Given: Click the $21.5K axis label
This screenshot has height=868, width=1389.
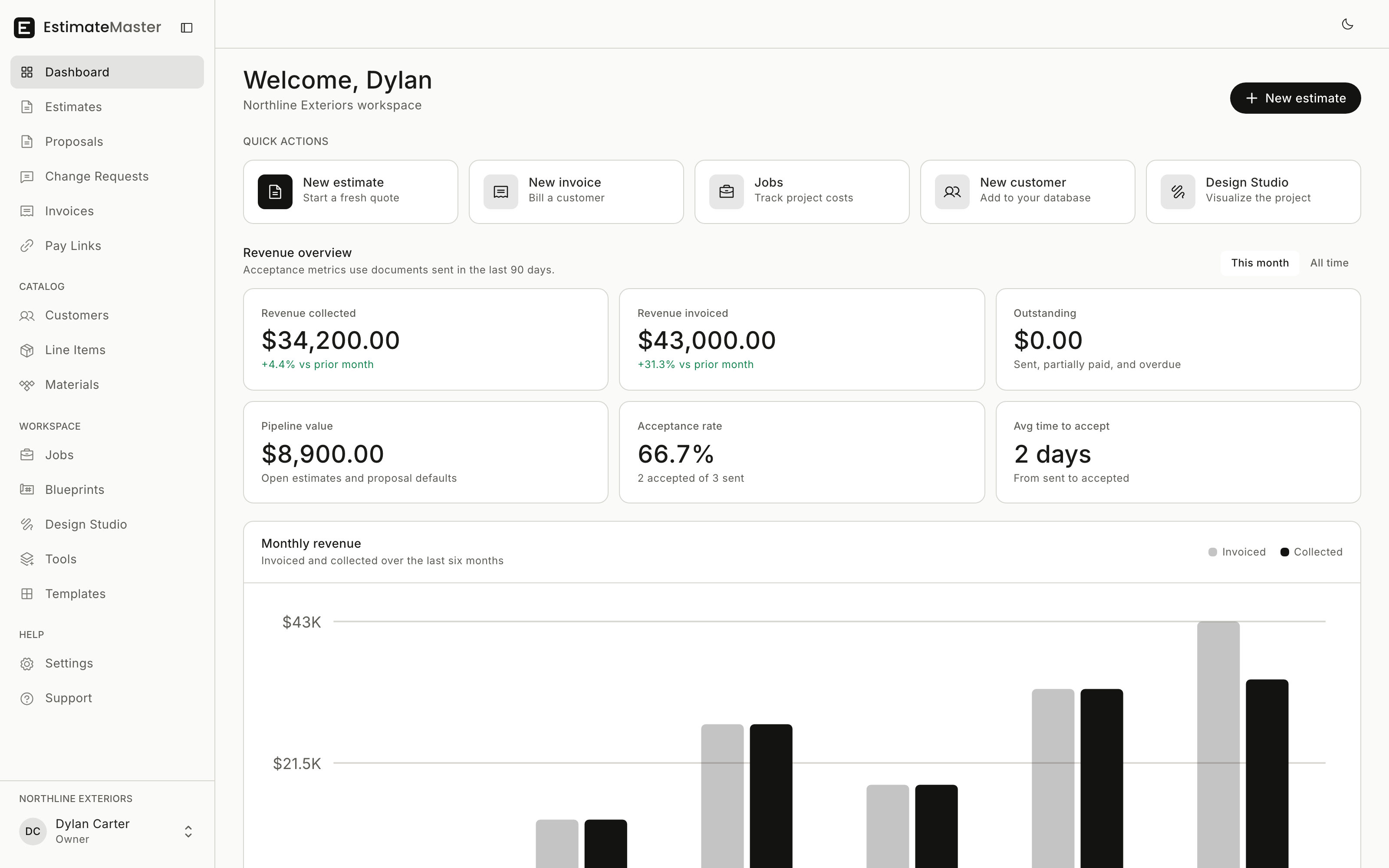Looking at the screenshot, I should [x=297, y=763].
